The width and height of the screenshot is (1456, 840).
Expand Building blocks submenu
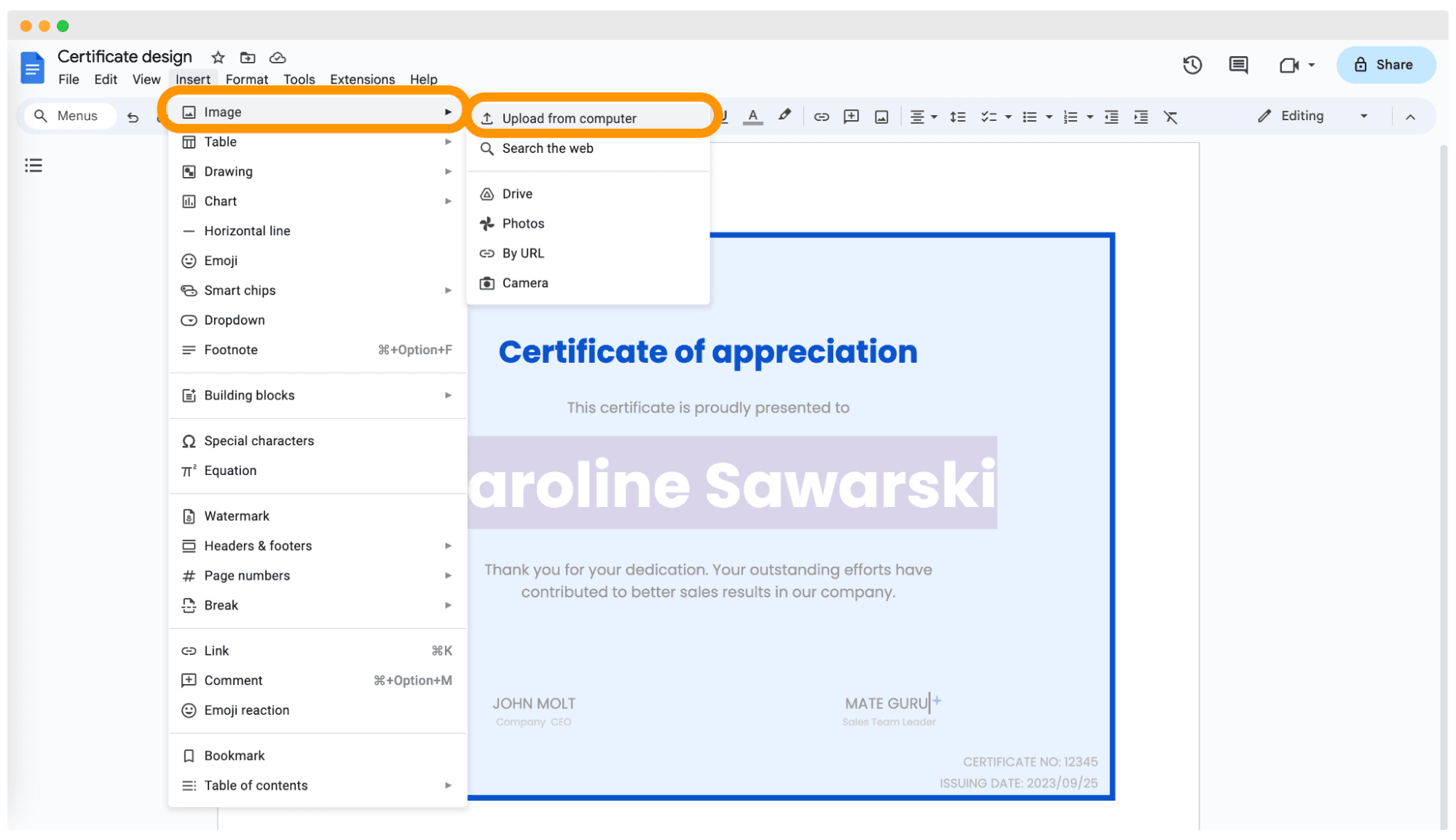(x=317, y=396)
